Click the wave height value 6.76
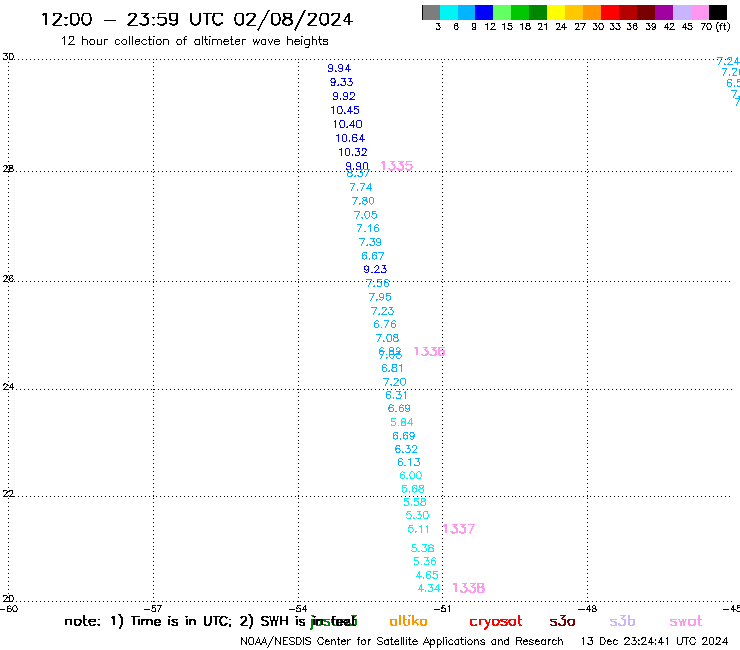 385,324
